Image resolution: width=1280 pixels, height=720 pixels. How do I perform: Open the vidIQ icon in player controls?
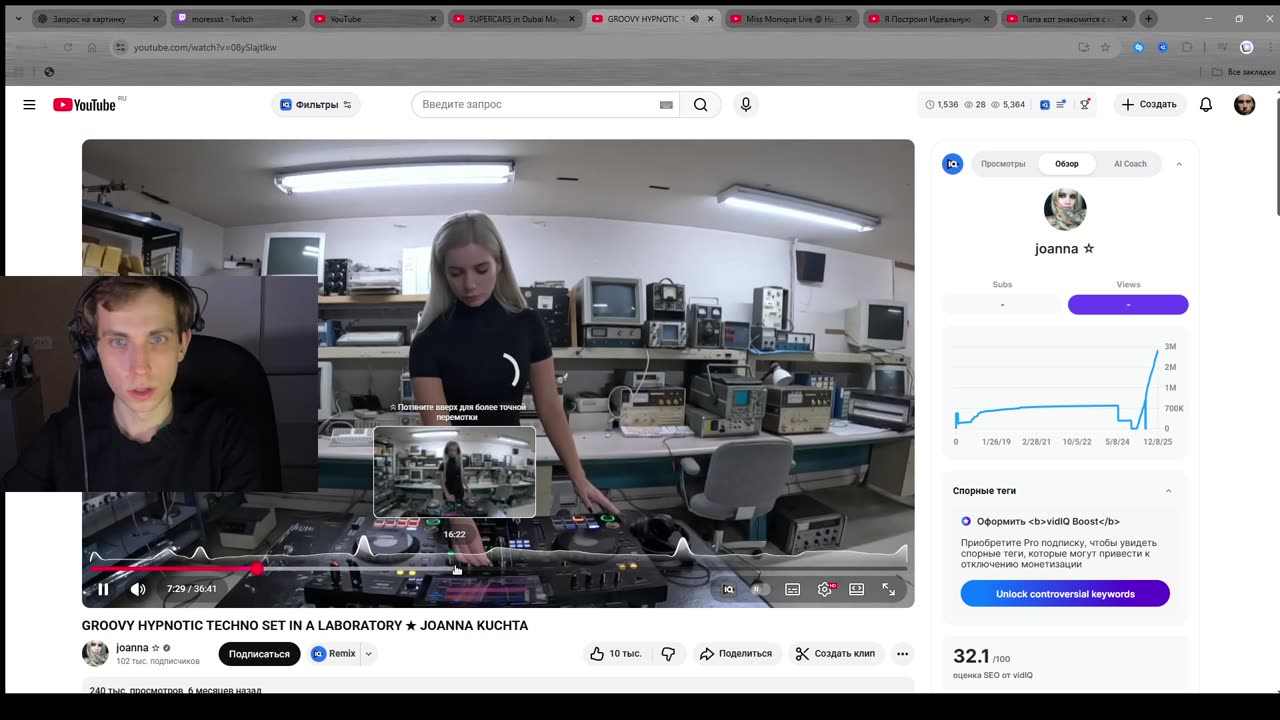728,589
